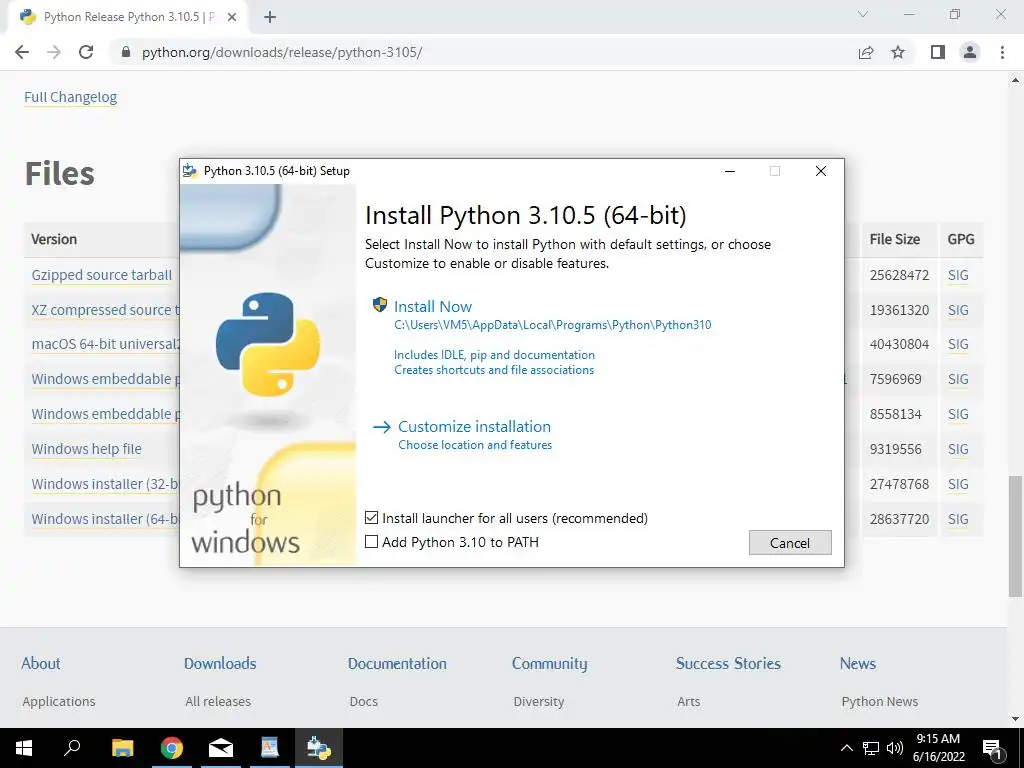
Task: Open a new browser tab
Action: 270,17
